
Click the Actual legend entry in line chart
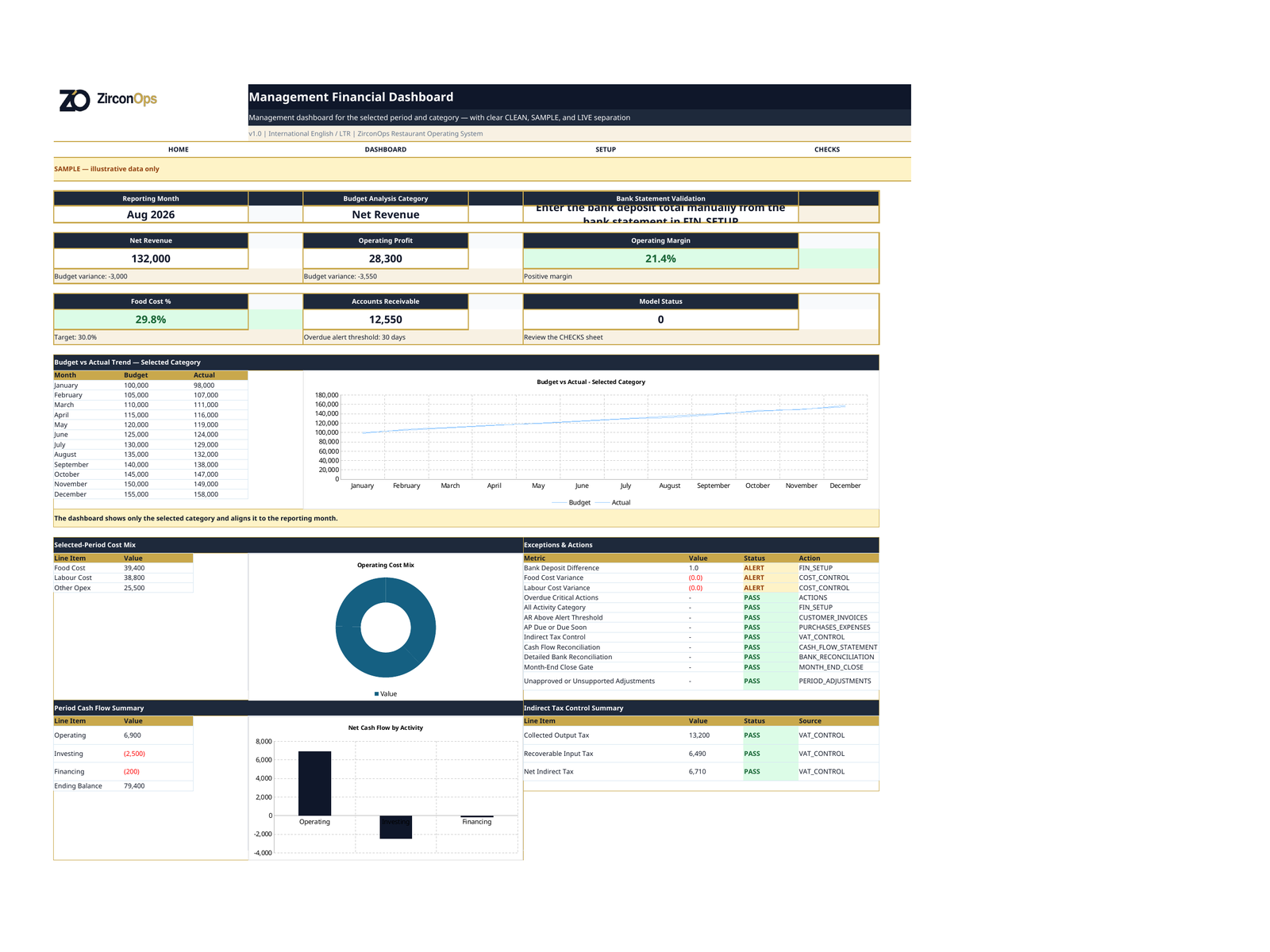point(613,502)
